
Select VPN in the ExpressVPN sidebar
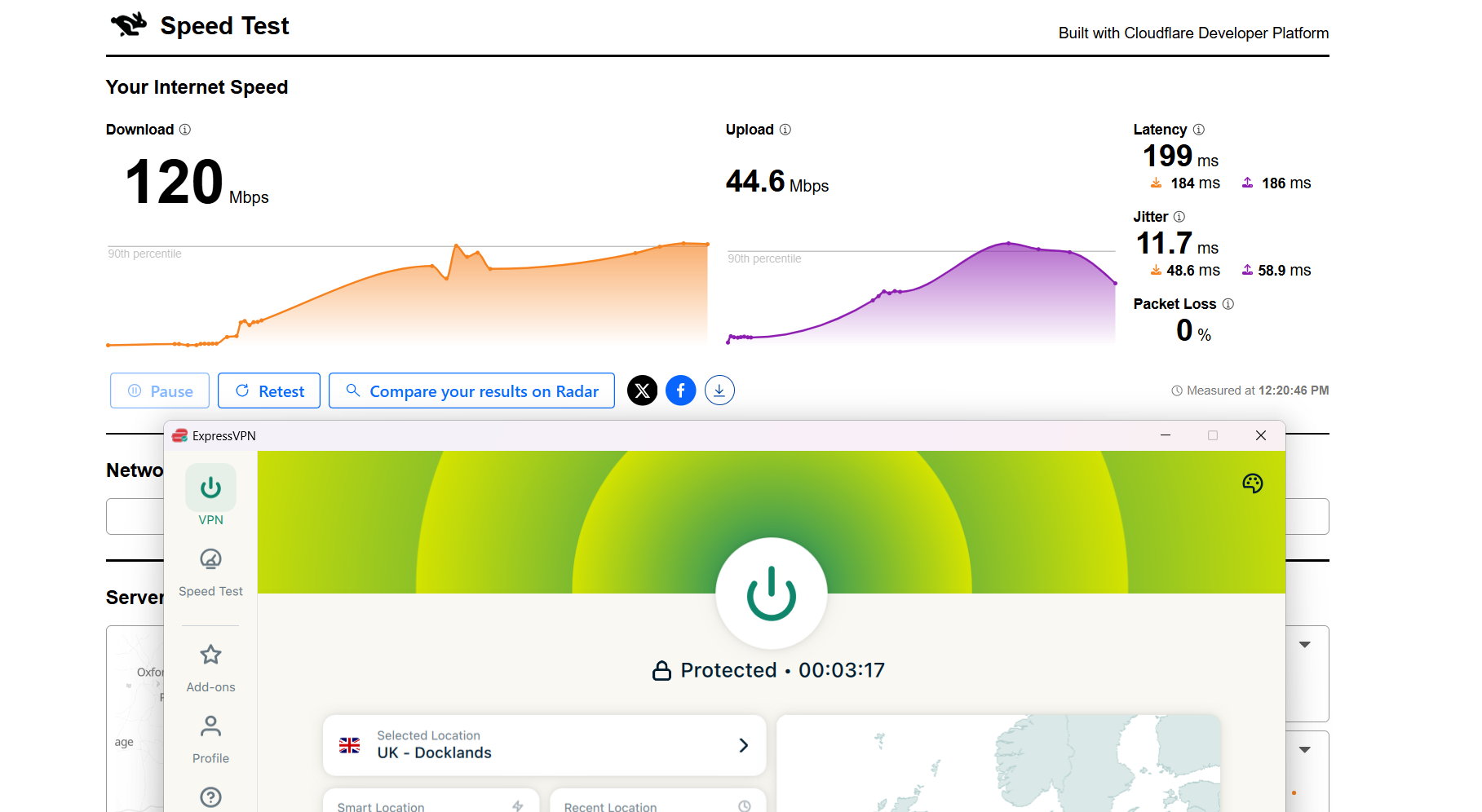(x=210, y=496)
